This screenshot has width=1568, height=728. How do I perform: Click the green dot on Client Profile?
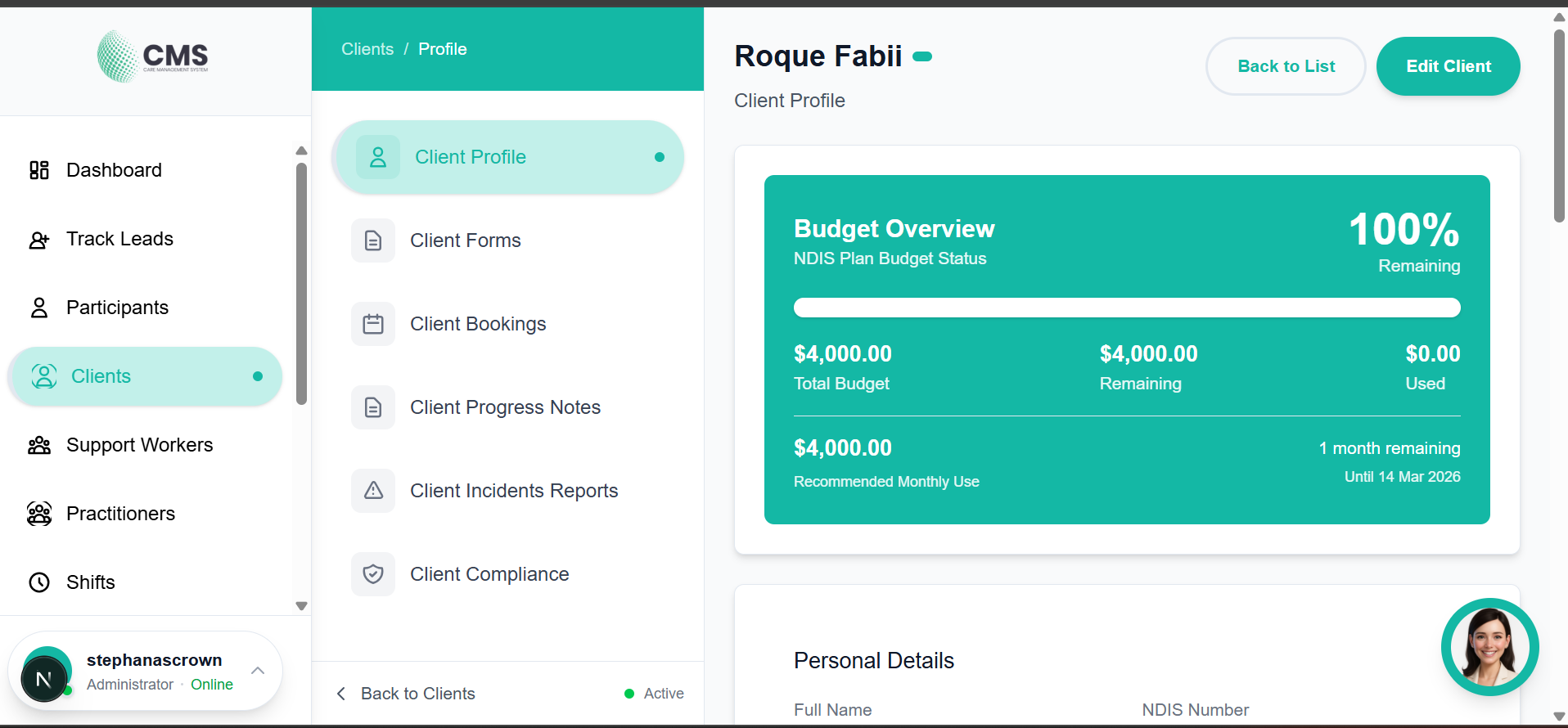click(x=660, y=157)
